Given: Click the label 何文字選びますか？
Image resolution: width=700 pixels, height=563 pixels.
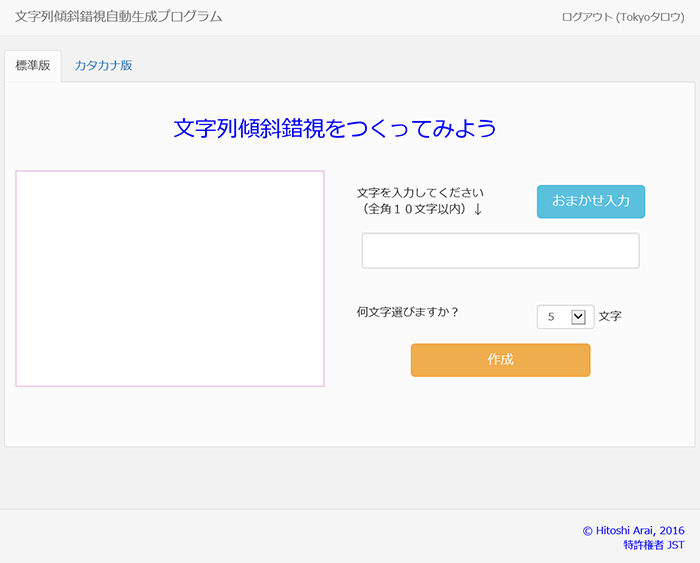Looking at the screenshot, I should pyautogui.click(x=408, y=312).
